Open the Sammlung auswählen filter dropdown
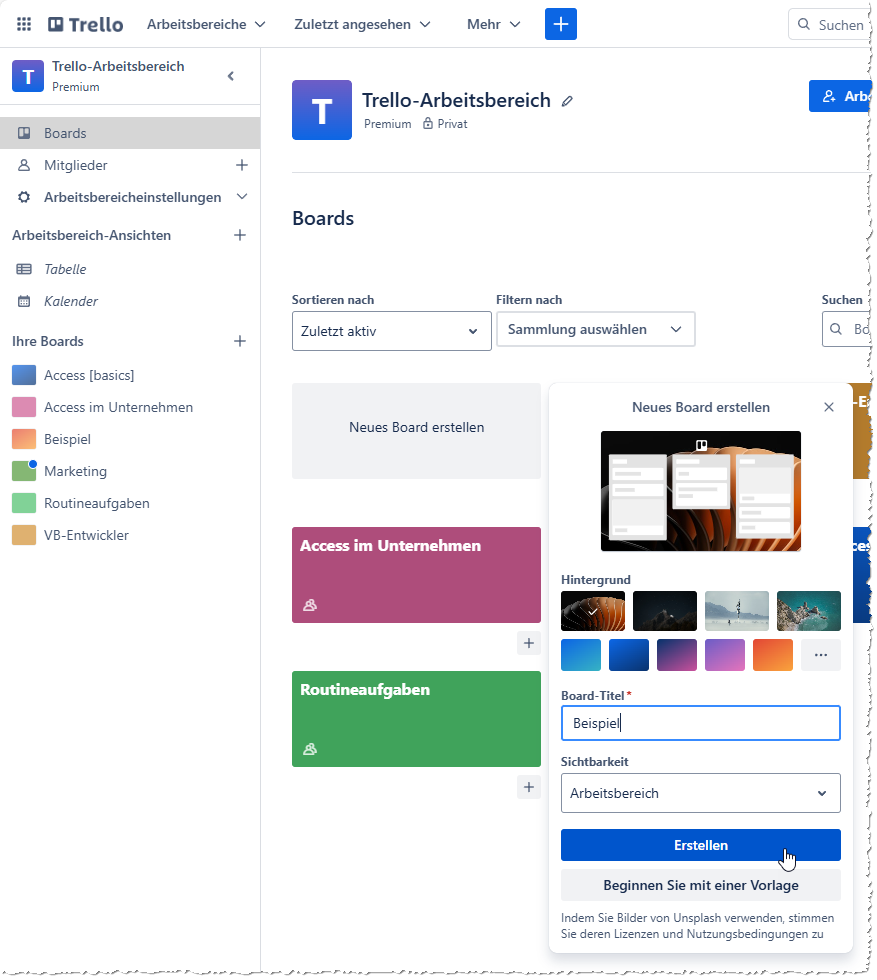 coord(595,329)
